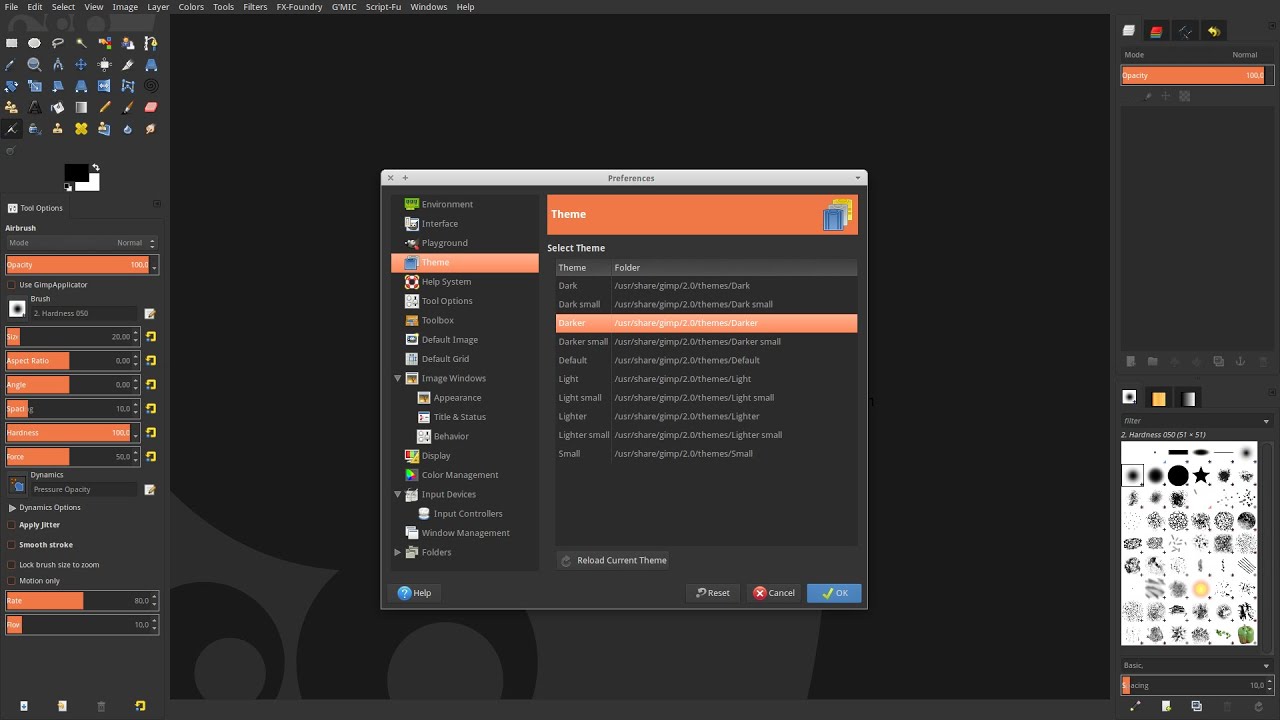Collapse the Input Devices tree node
The image size is (1280, 720).
tap(397, 495)
